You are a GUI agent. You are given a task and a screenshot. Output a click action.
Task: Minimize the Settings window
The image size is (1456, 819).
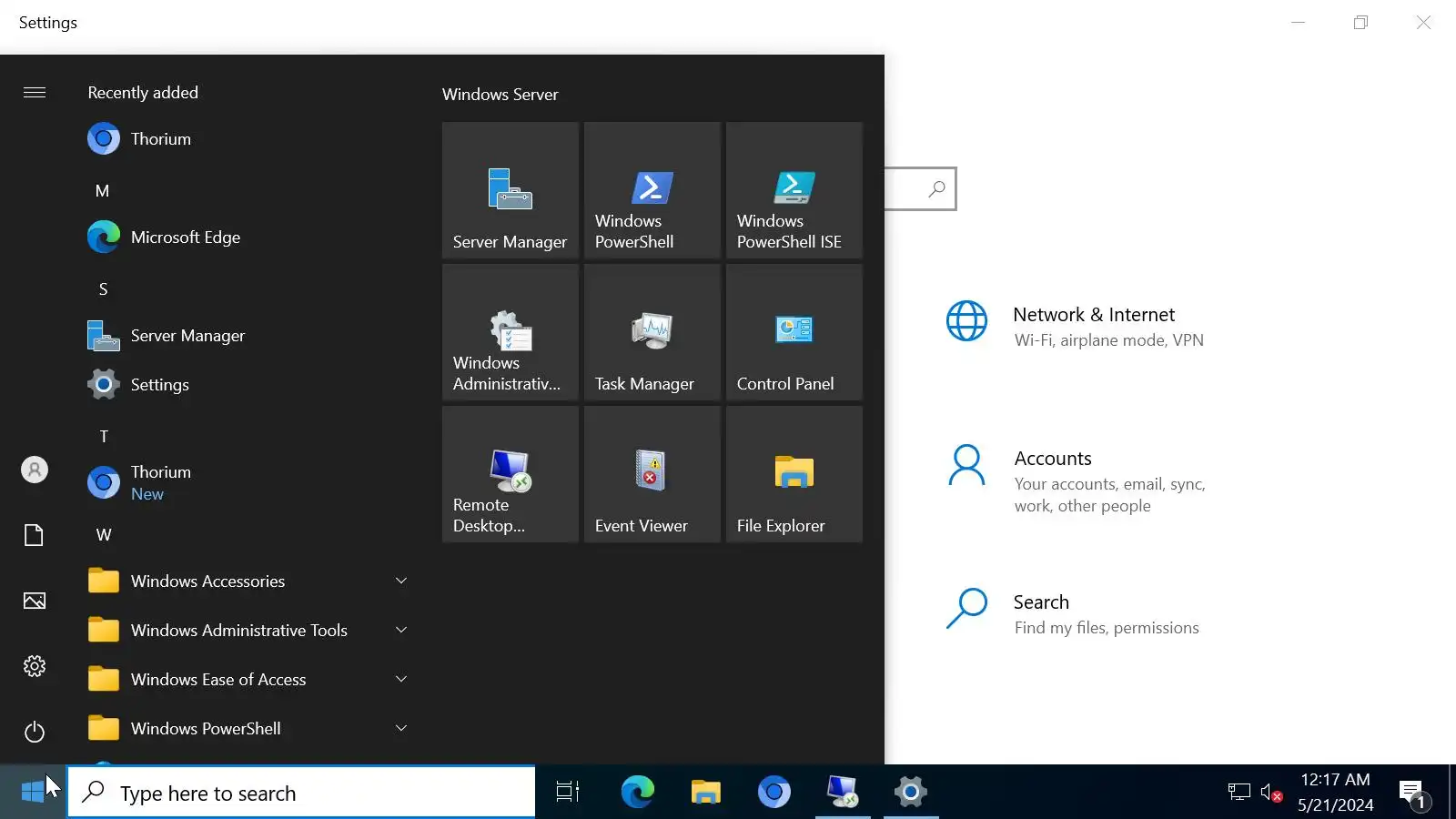pos(1299,23)
